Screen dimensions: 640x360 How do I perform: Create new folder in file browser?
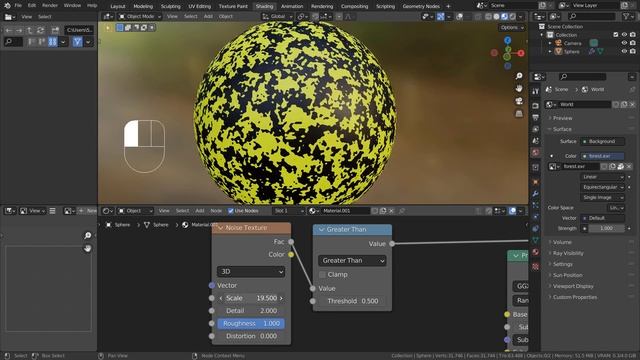click(x=55, y=30)
